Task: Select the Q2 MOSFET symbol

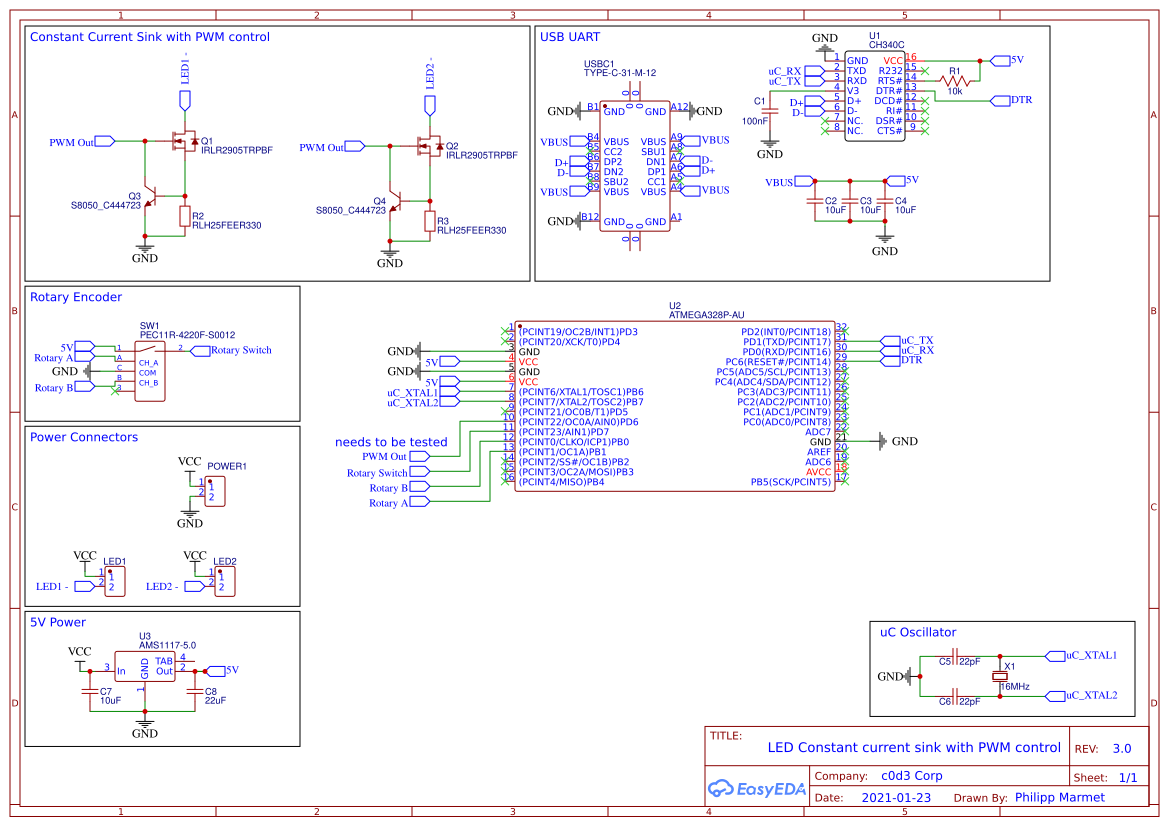Action: point(429,146)
